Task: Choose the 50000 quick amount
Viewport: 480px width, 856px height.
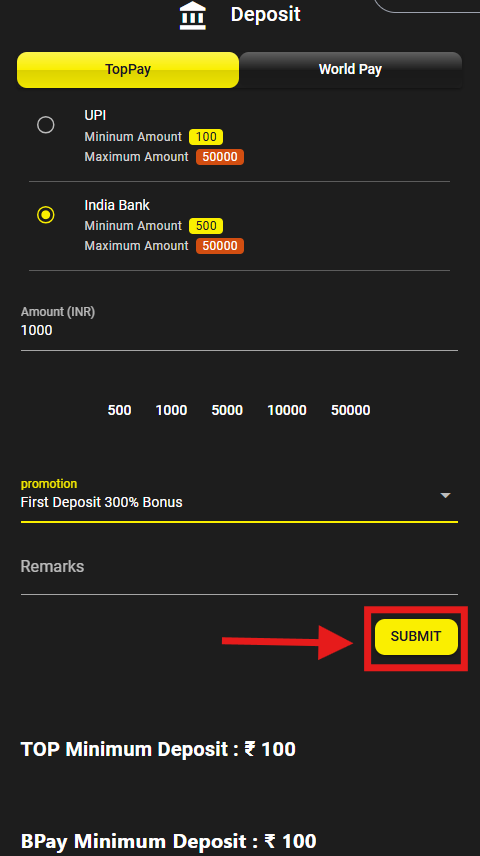Action: (351, 410)
